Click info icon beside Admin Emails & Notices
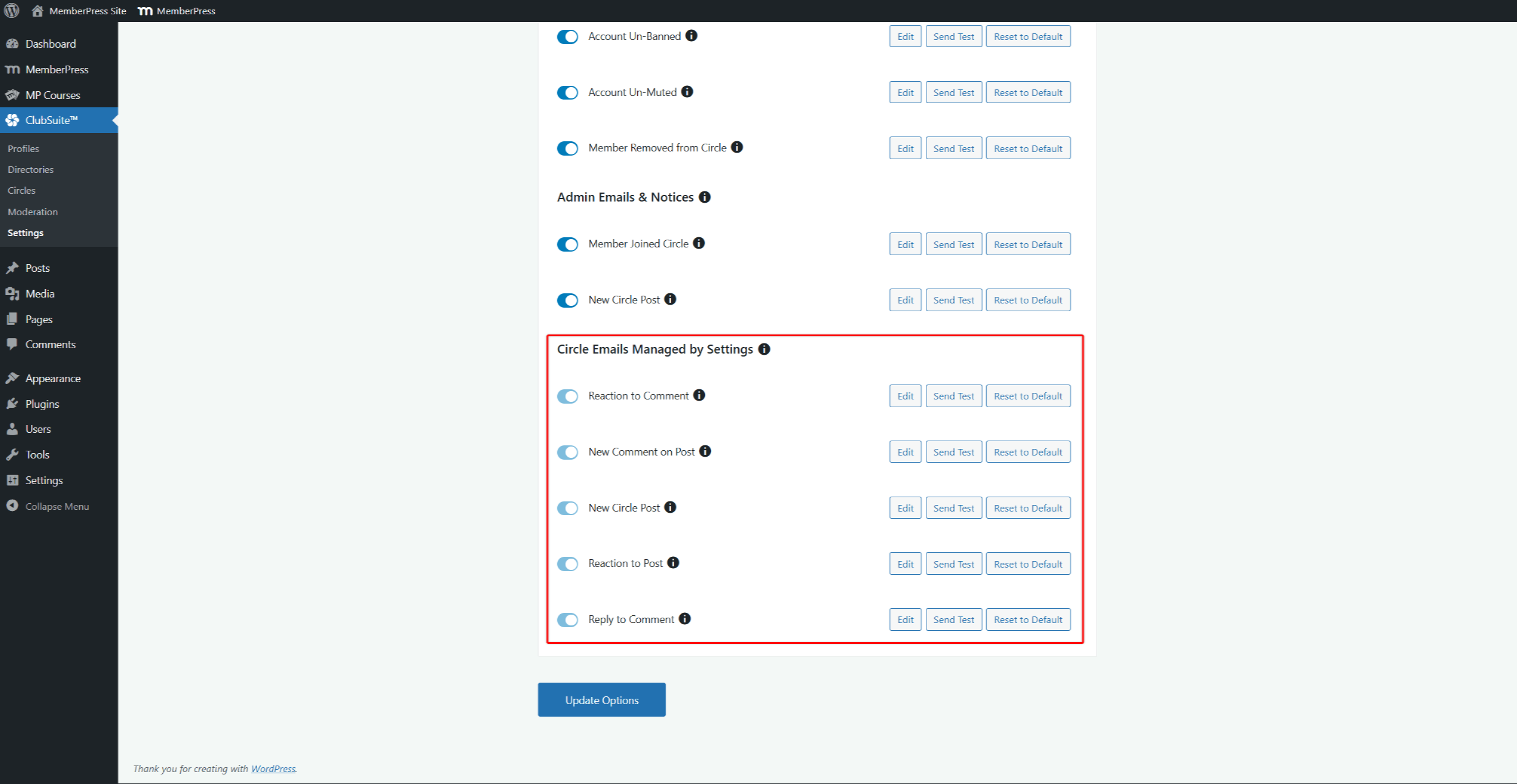This screenshot has width=1517, height=784. 705,197
